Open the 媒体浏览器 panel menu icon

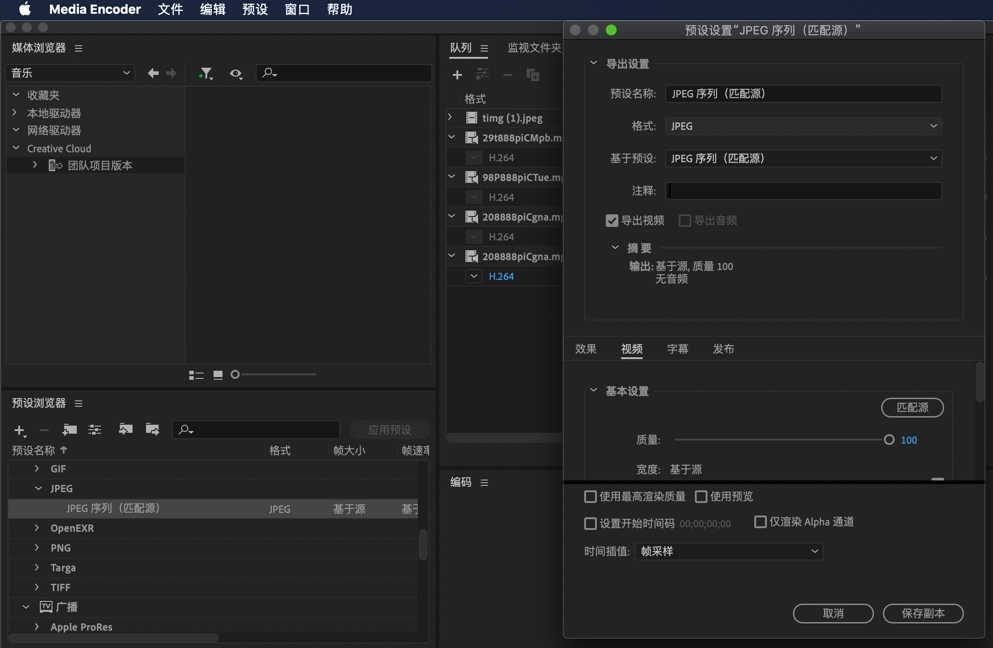(x=79, y=48)
